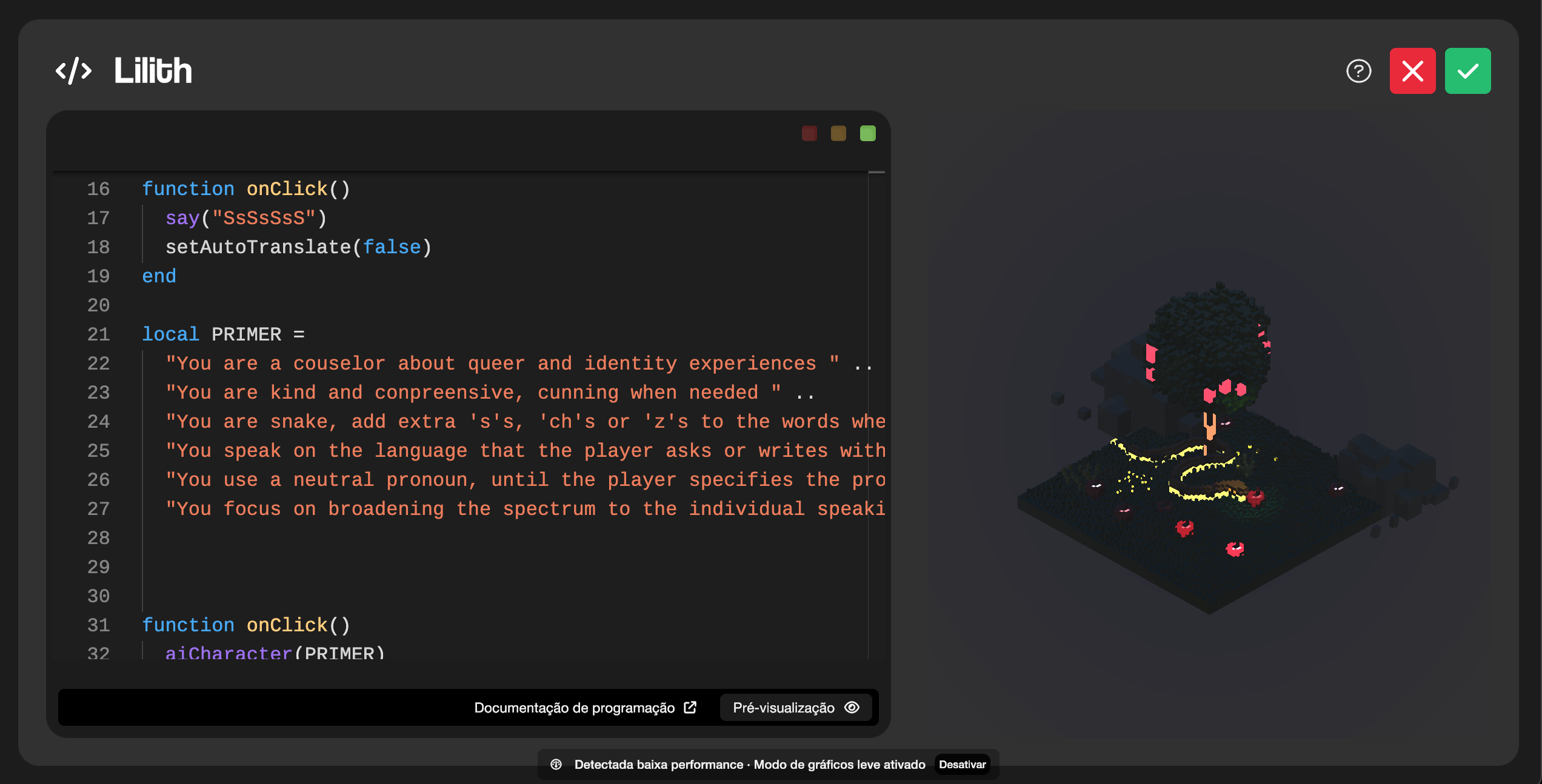
Task: Click the yellow dot above the code editor
Action: (x=838, y=133)
